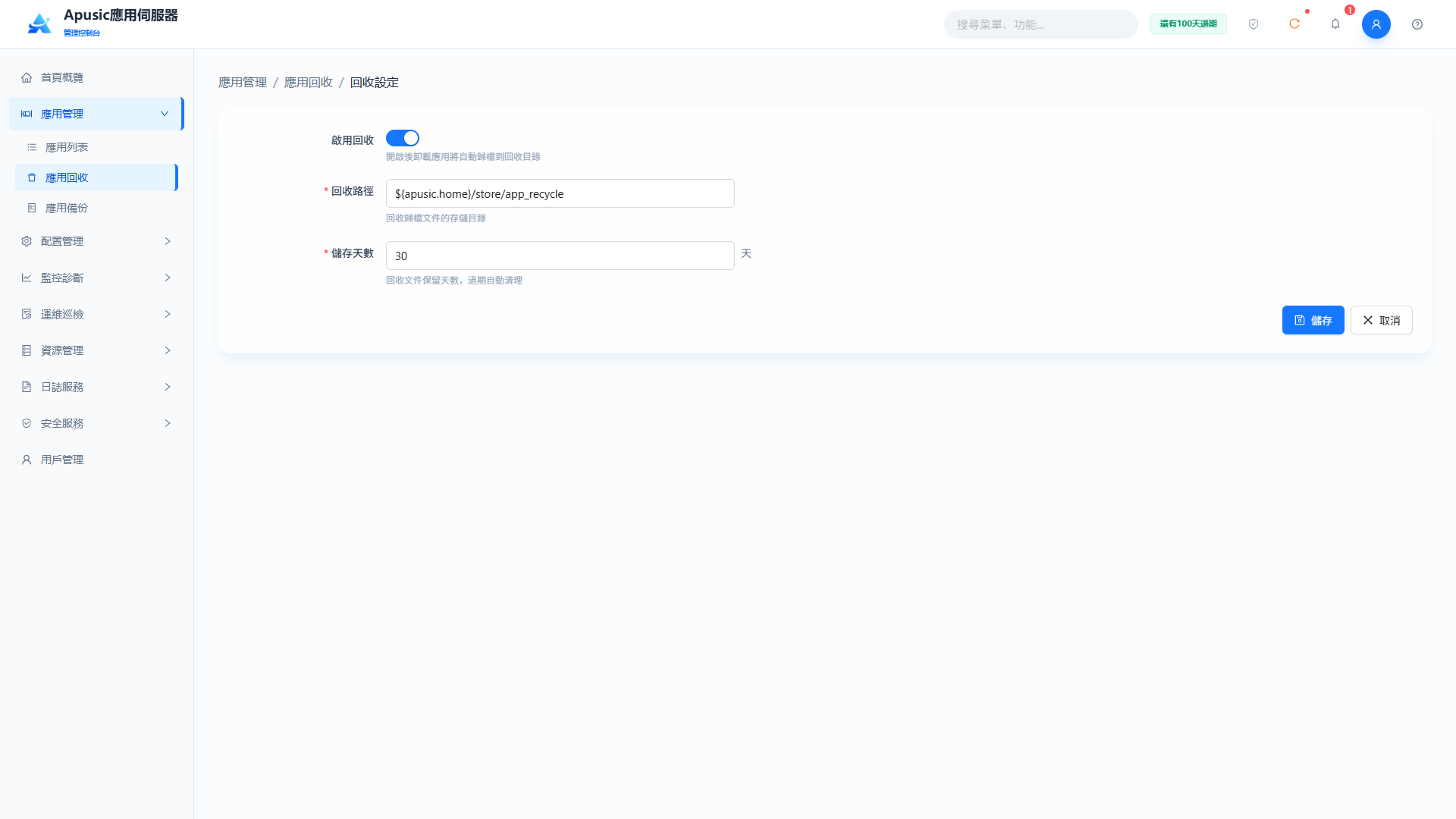Expand 資源管理 chevron

(168, 350)
